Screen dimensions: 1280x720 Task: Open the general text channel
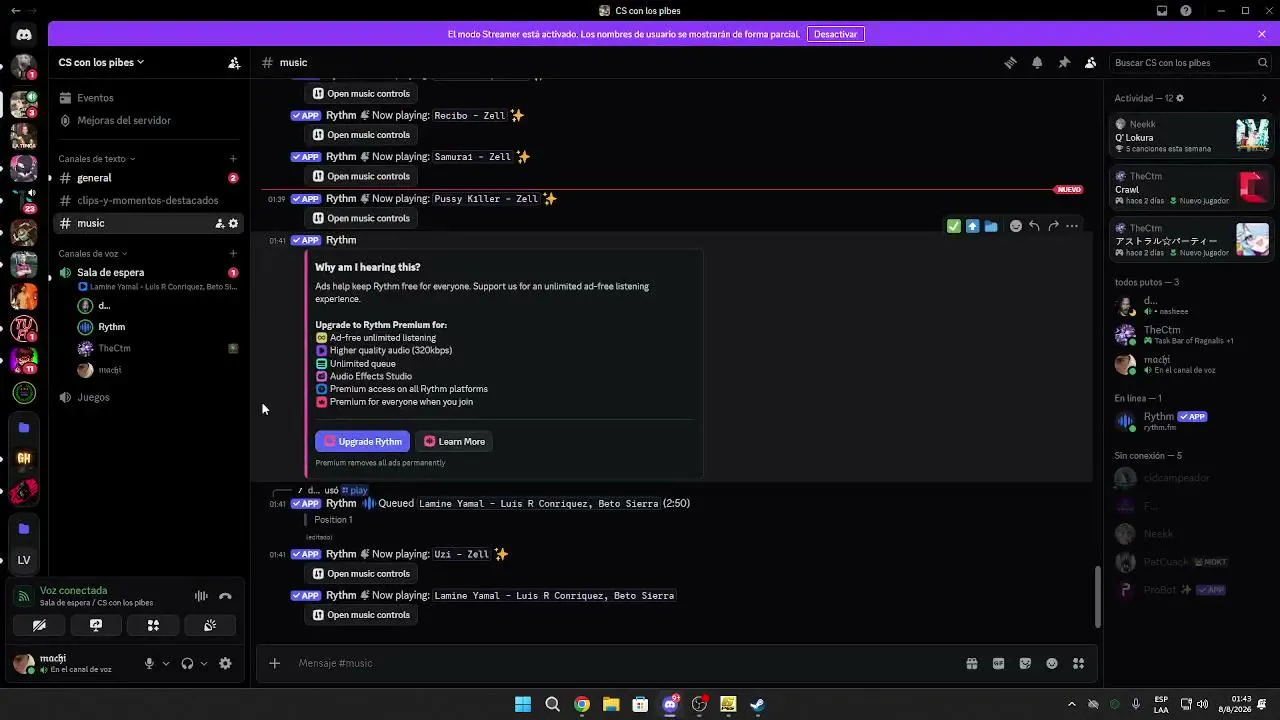pyautogui.click(x=148, y=178)
